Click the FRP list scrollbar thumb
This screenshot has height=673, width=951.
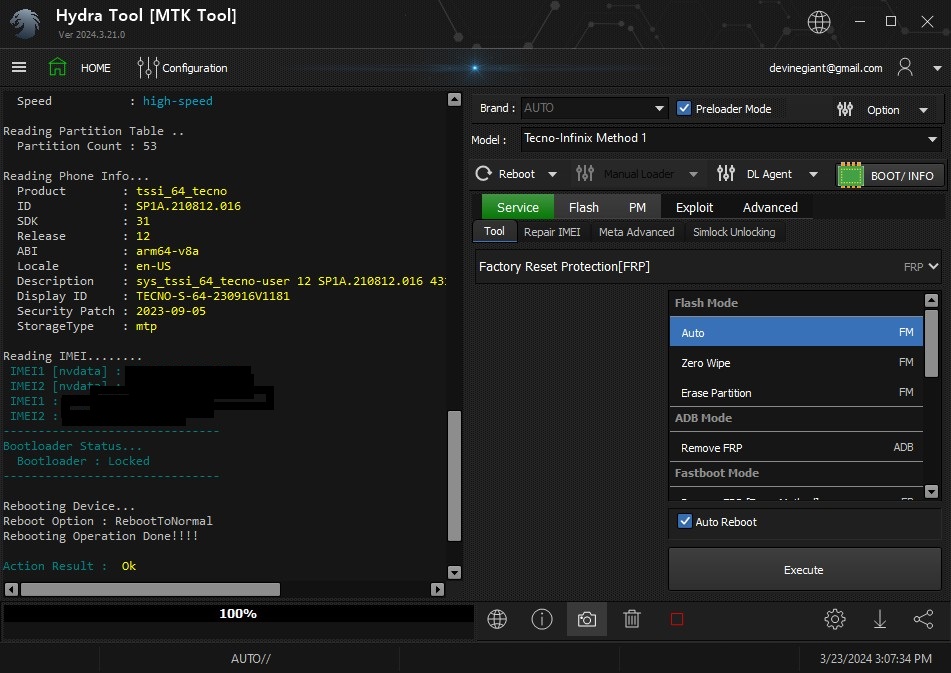(932, 343)
